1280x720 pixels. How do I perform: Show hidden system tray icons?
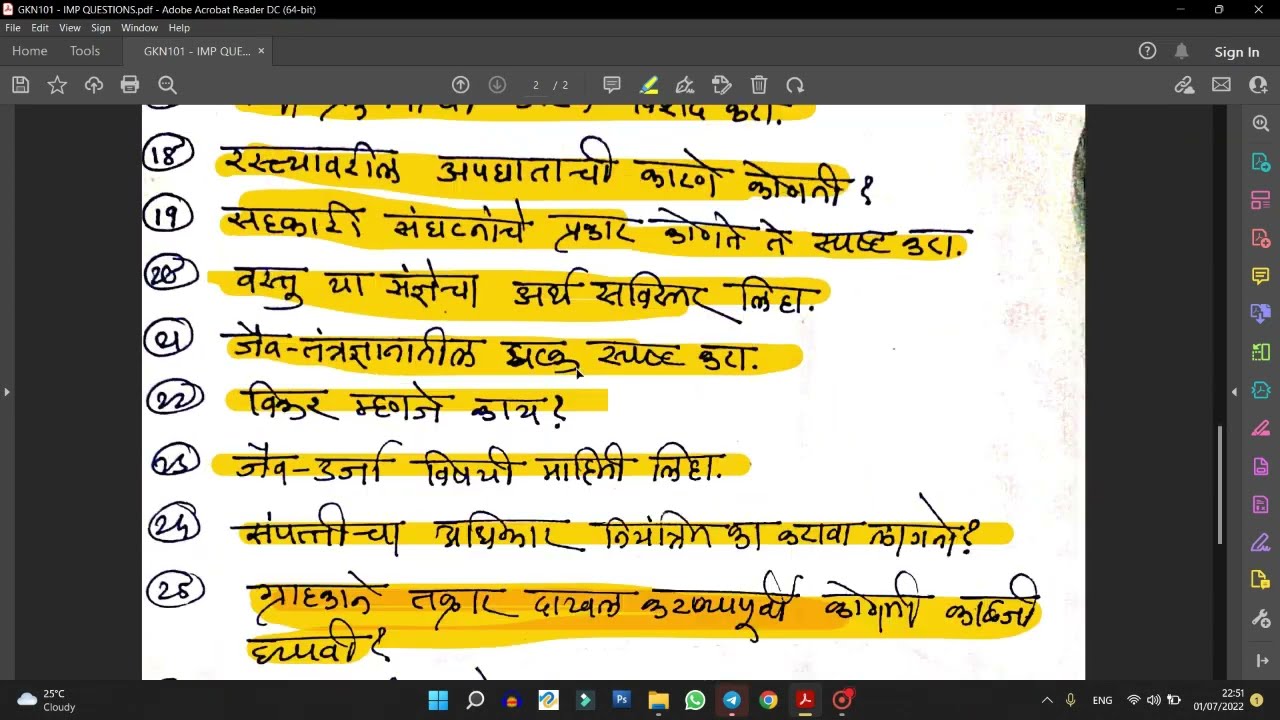click(1047, 700)
